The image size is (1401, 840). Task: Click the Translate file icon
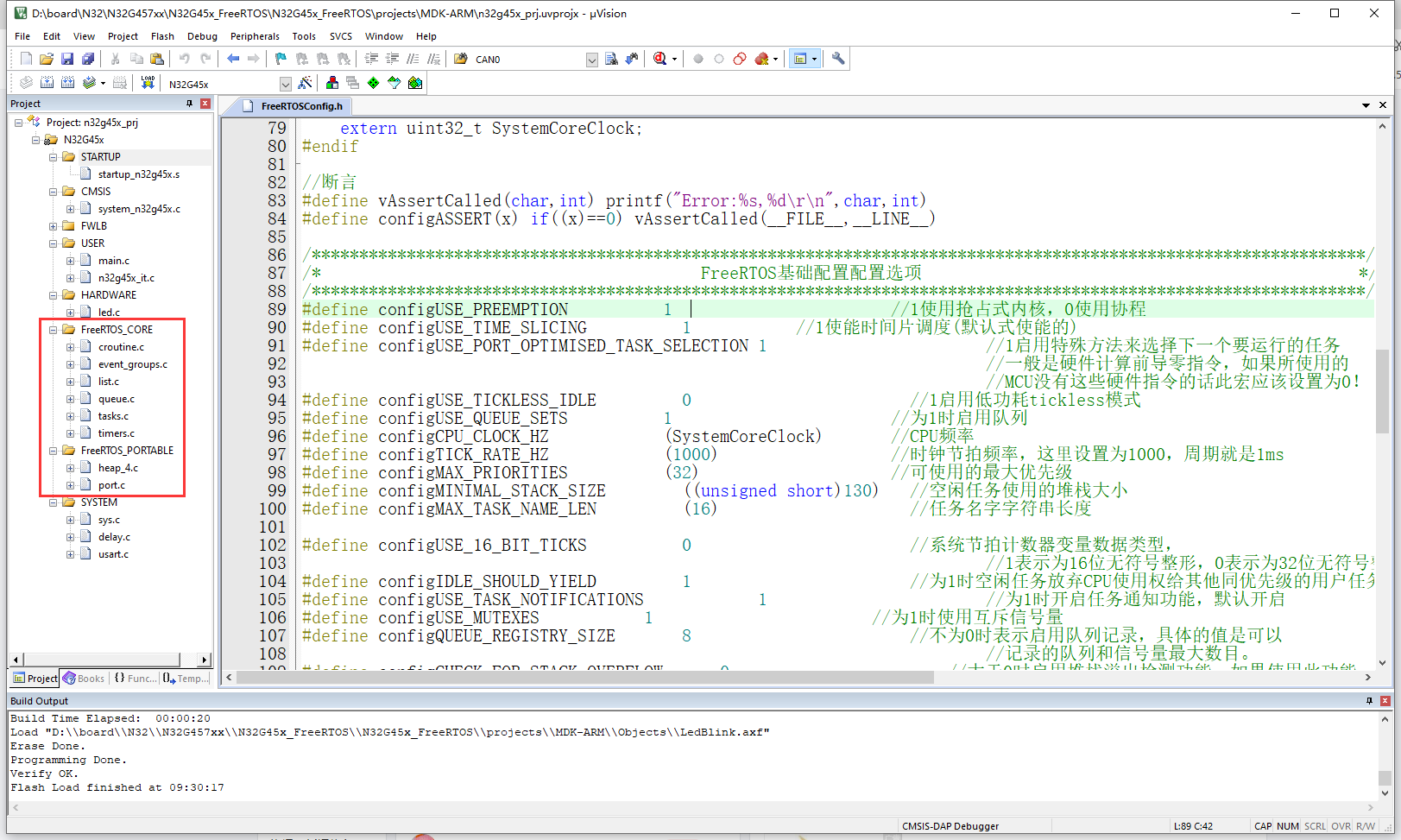tap(26, 83)
